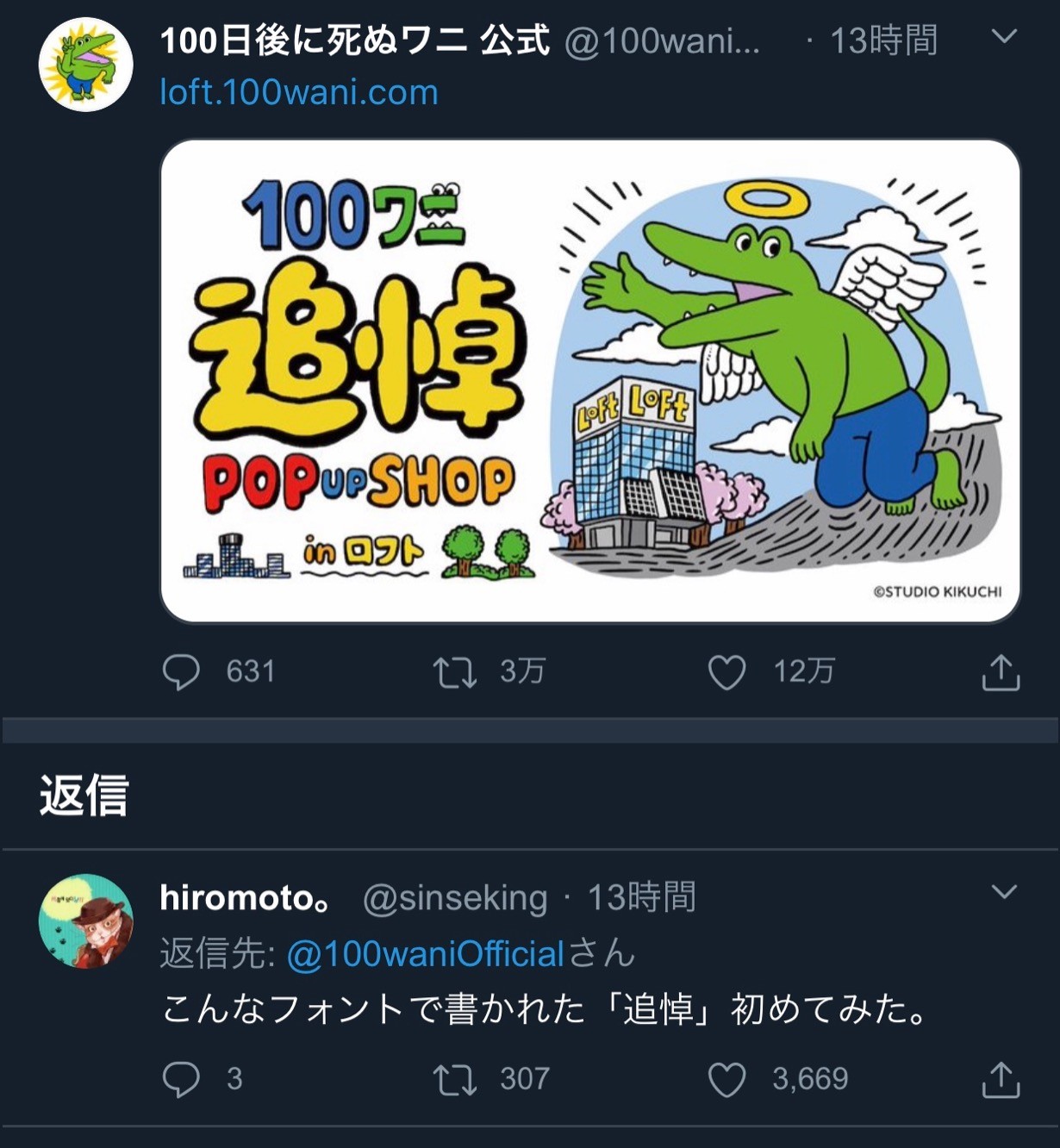
Task: Like hiromoto's reply with 3,669 likes
Action: (x=726, y=1079)
